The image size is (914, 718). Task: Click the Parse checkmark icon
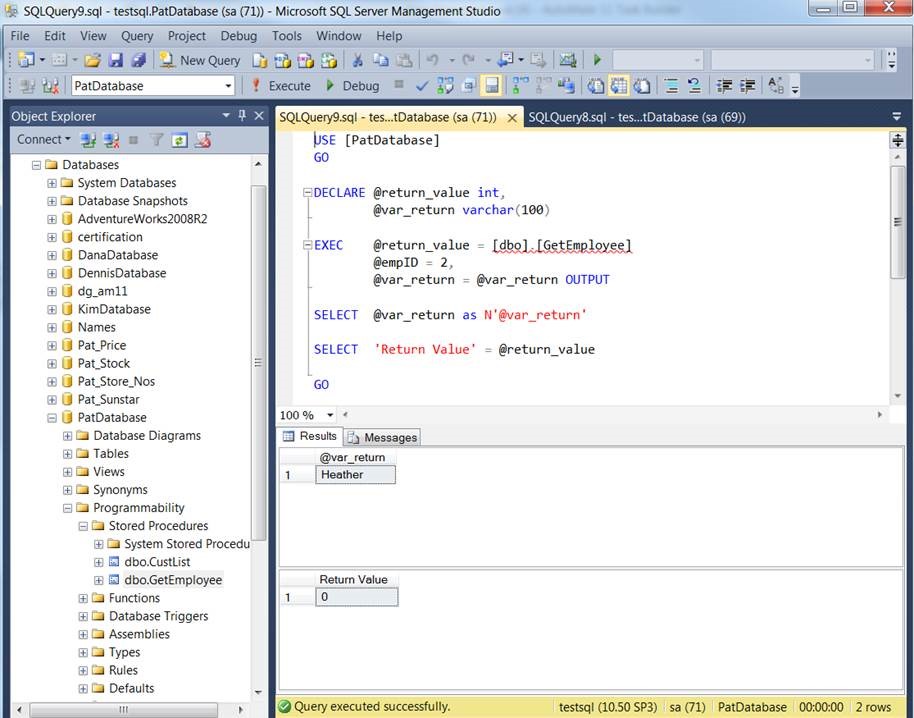(x=421, y=86)
